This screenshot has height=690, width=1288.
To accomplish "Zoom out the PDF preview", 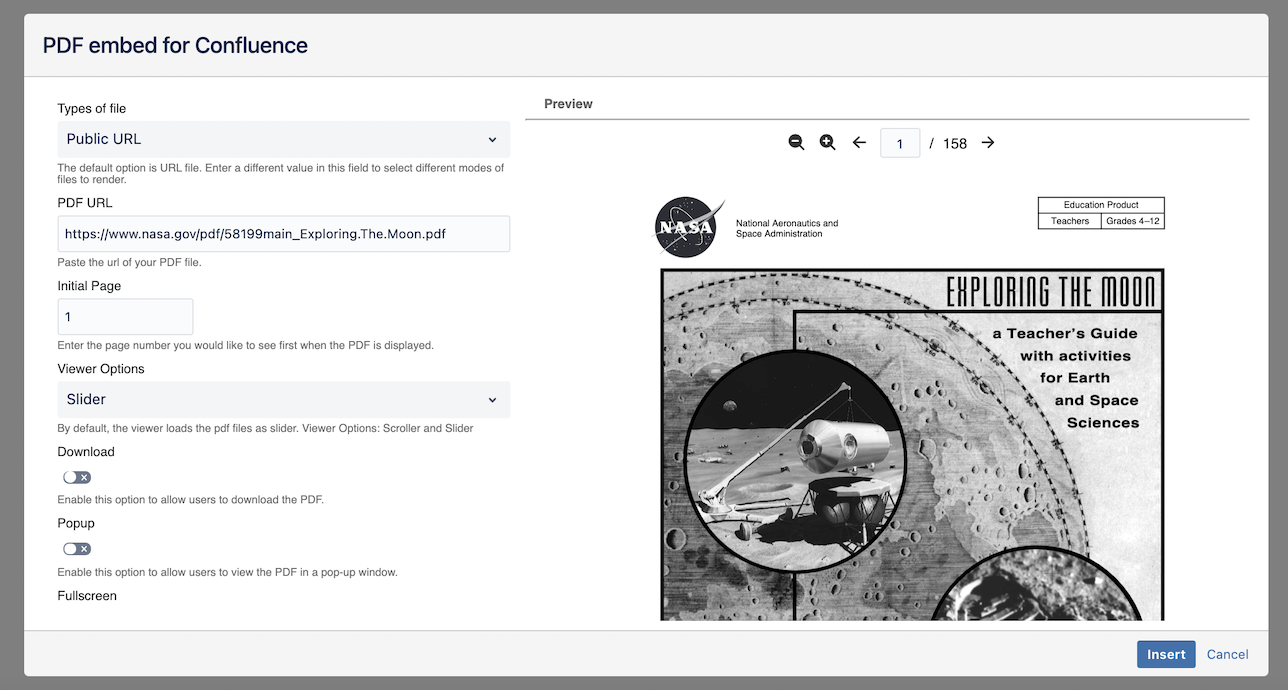I will [796, 143].
